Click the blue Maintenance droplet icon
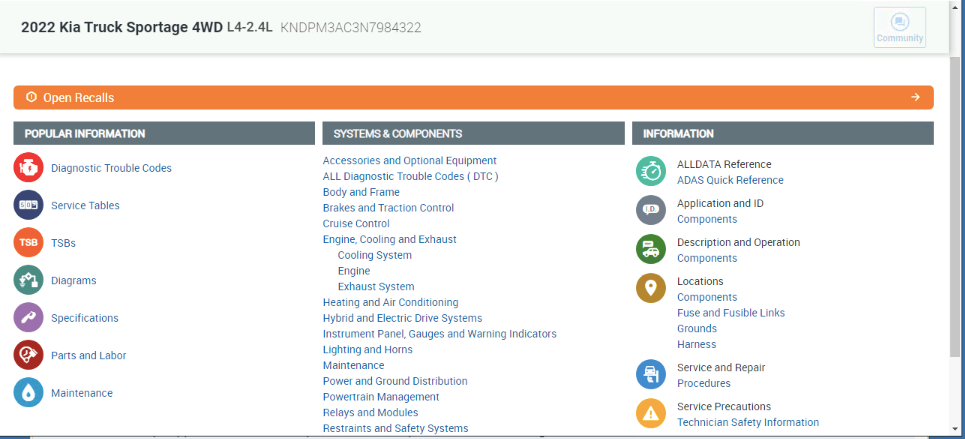Viewport: 965px width, 439px height. click(28, 393)
